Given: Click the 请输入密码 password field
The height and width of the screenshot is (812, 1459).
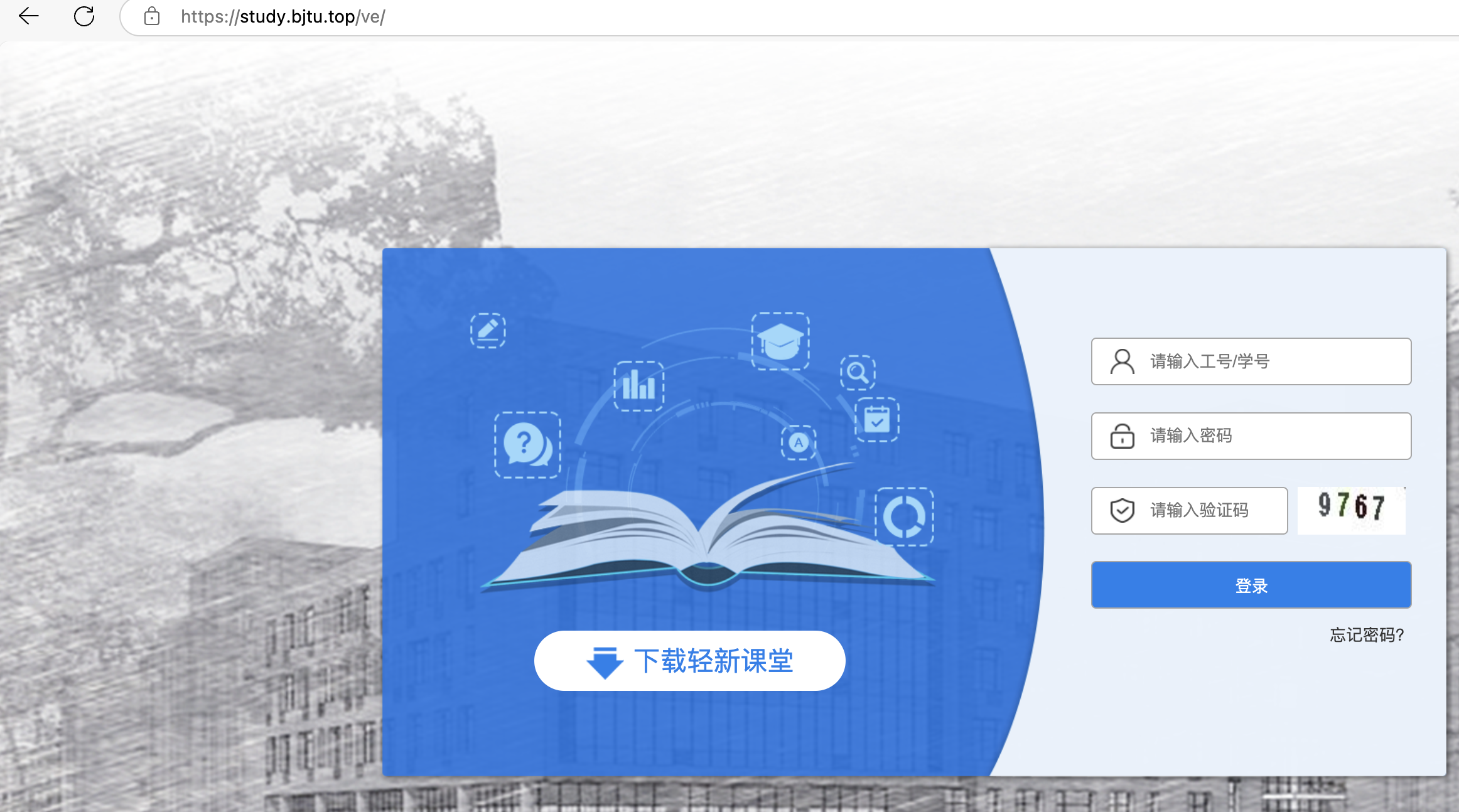Looking at the screenshot, I should click(1251, 436).
